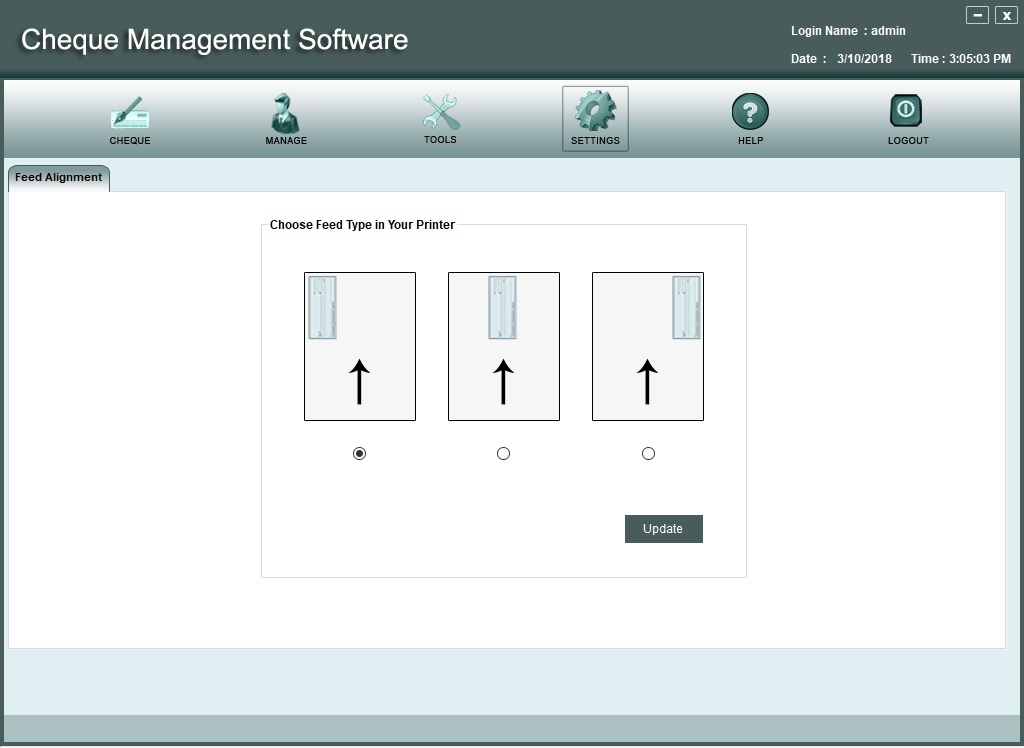1024x748 pixels.
Task: Click the date 3/10/2018 in header
Action: pos(864,59)
